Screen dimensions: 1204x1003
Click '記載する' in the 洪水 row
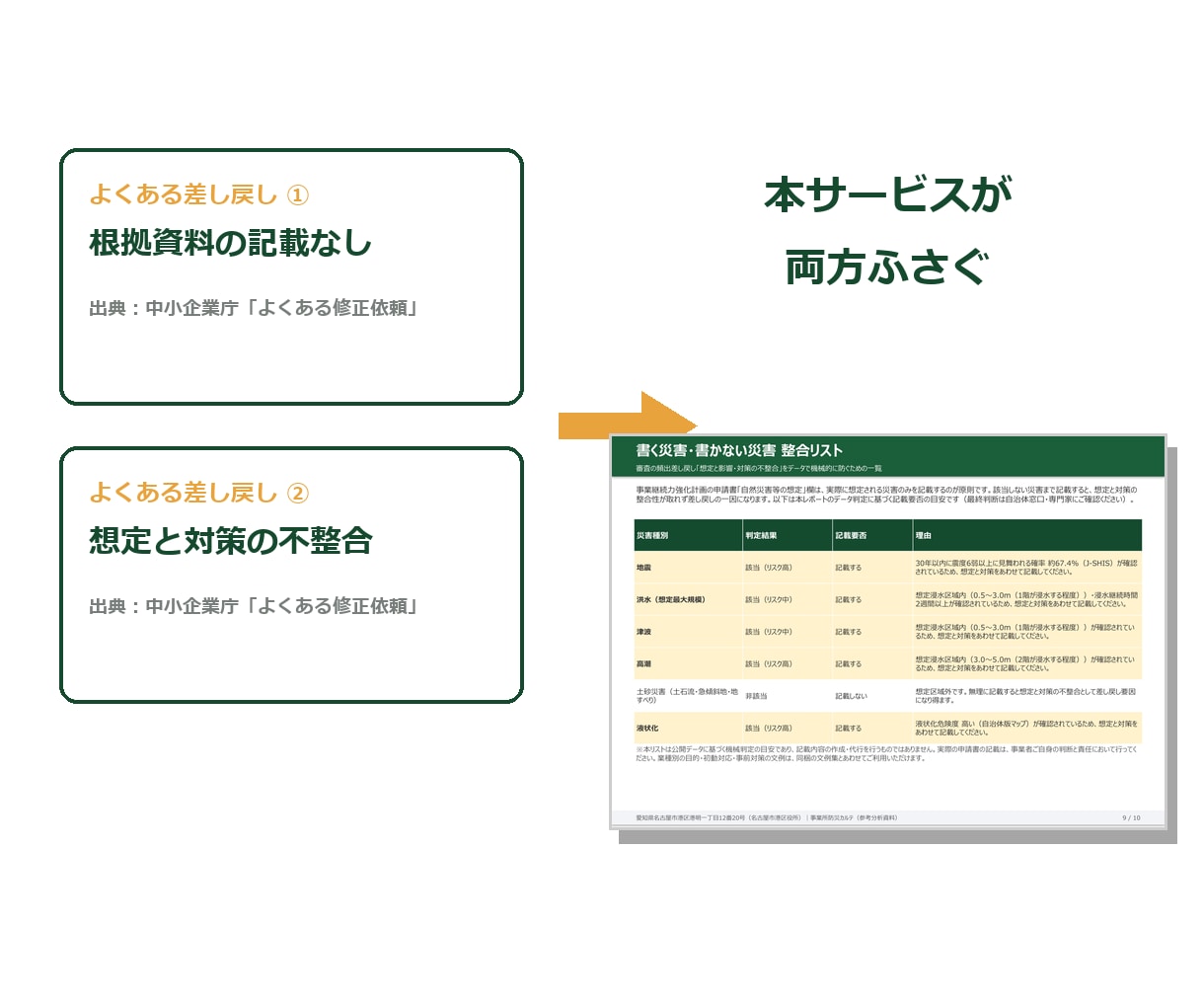coord(849,599)
